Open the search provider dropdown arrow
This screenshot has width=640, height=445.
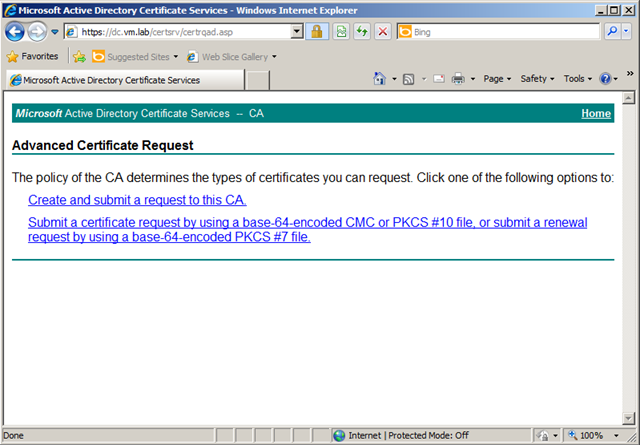pyautogui.click(x=626, y=32)
